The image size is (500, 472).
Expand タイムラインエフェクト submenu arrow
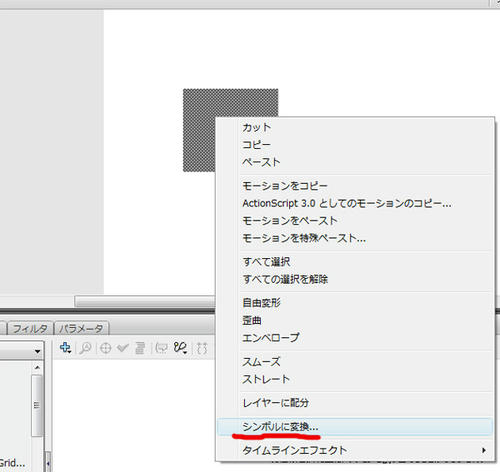coord(484,450)
